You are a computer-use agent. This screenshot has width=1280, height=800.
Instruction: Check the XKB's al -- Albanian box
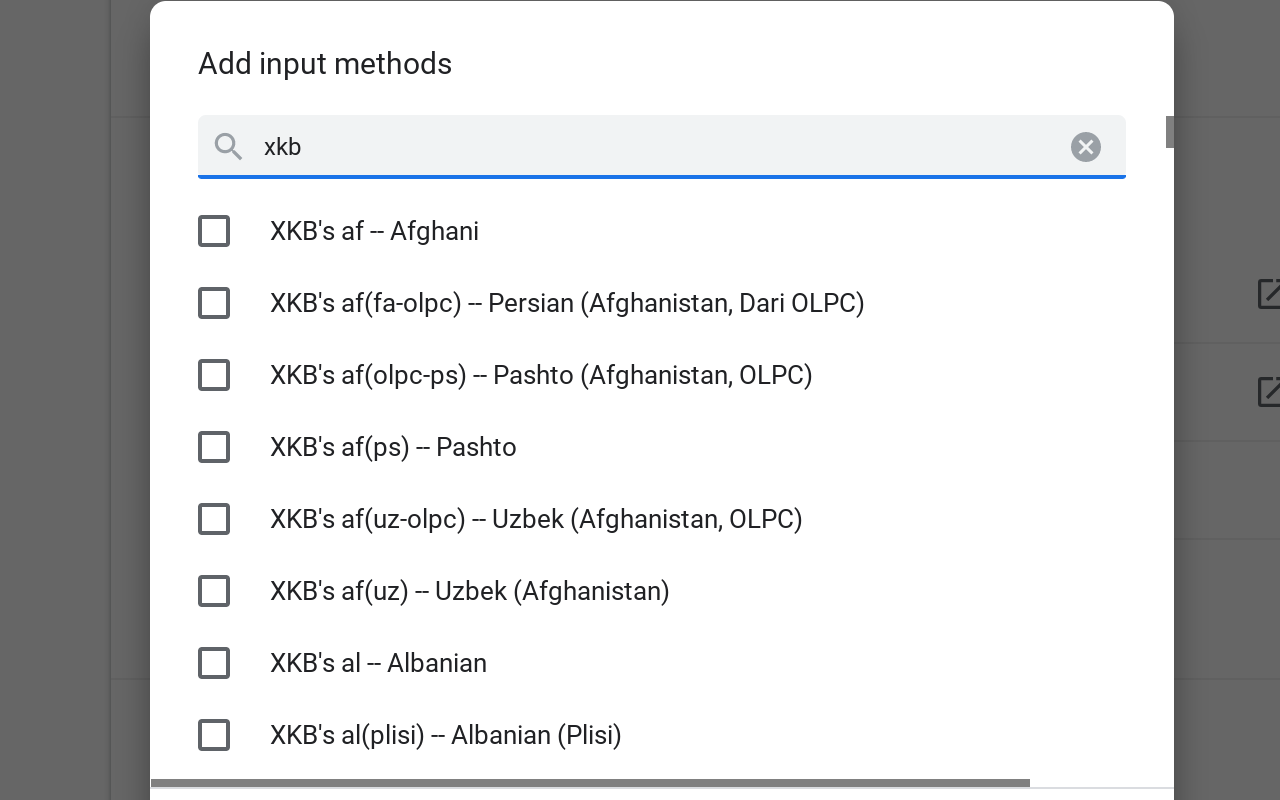coord(214,663)
